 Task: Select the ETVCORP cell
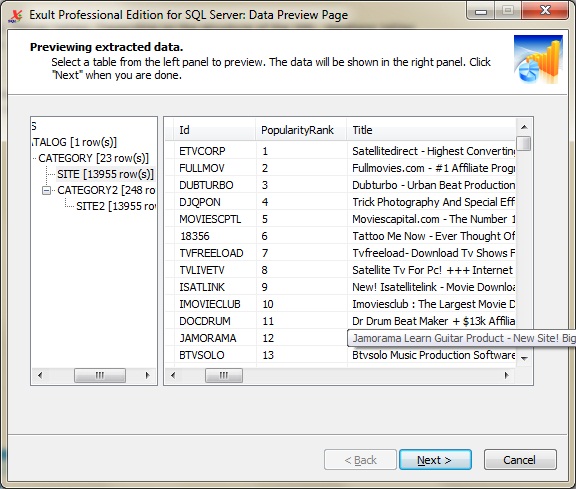coord(215,151)
